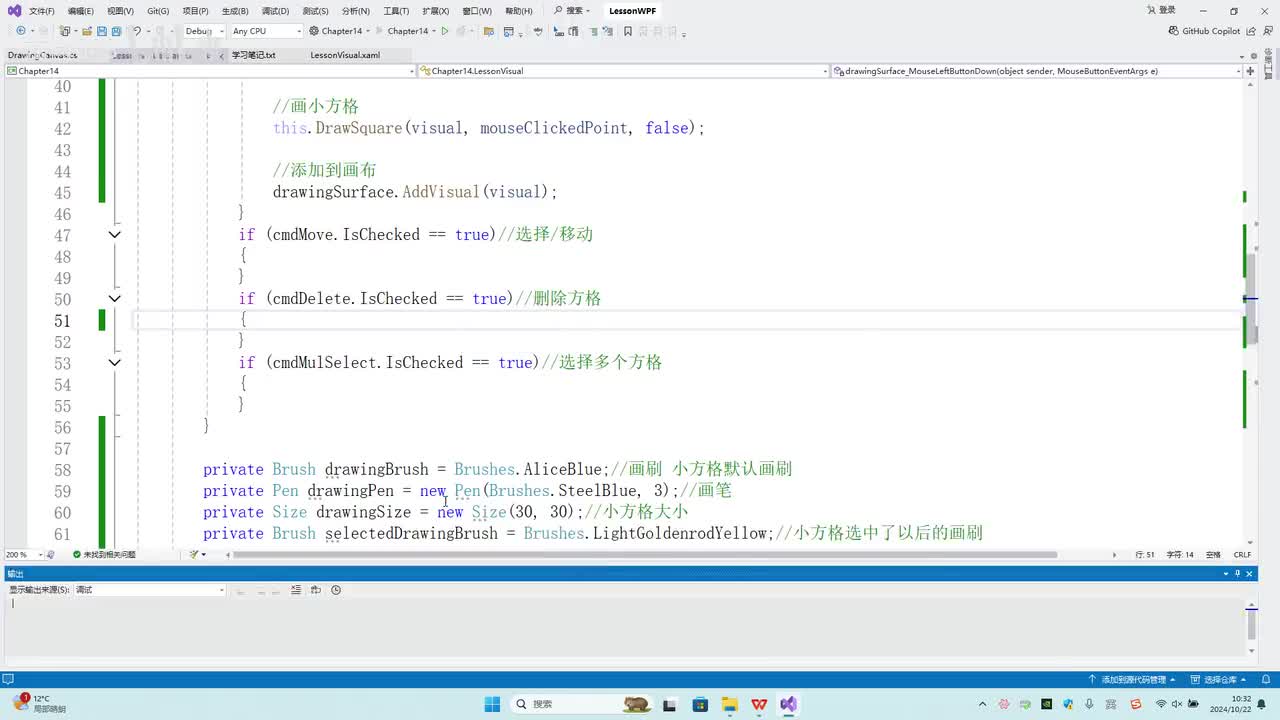The width and height of the screenshot is (1280, 720).
Task: Open the 工具(T) menu
Action: click(x=396, y=11)
